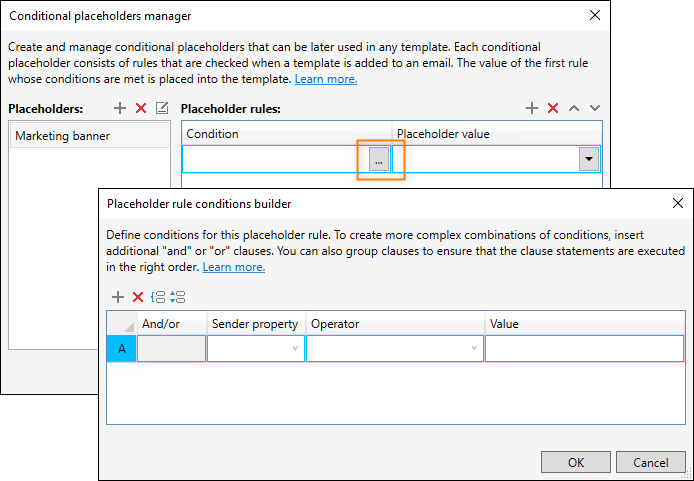Open the Operator dropdown
694x481 pixels.
point(395,348)
